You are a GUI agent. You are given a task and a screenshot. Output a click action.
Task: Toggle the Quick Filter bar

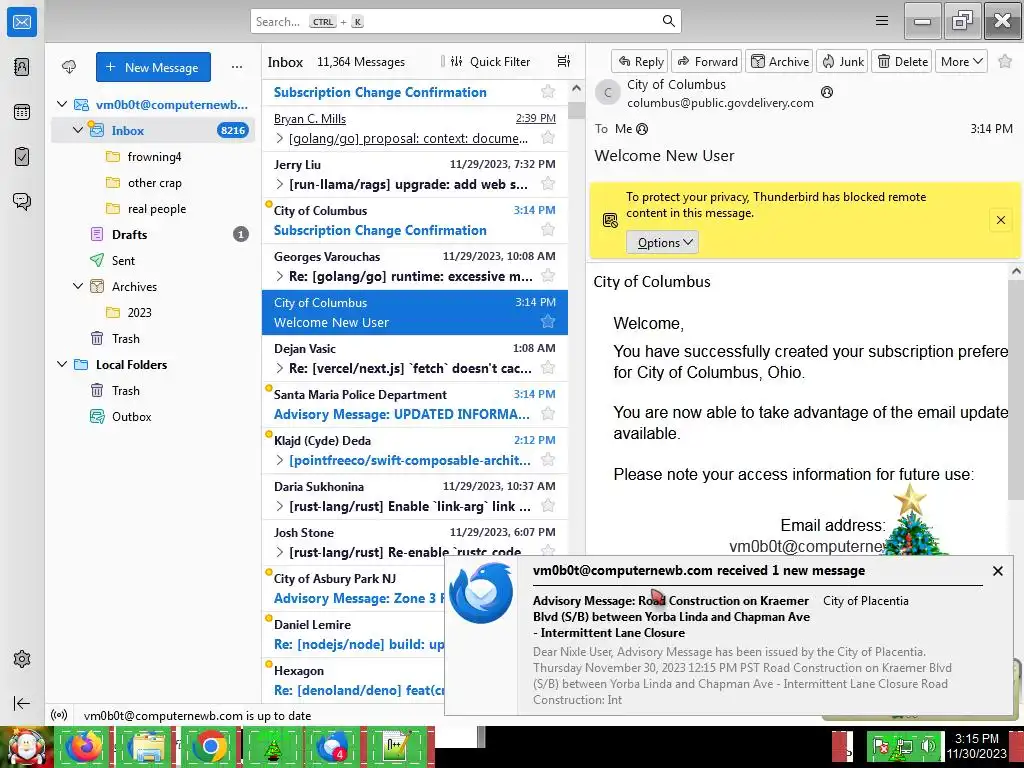click(490, 61)
